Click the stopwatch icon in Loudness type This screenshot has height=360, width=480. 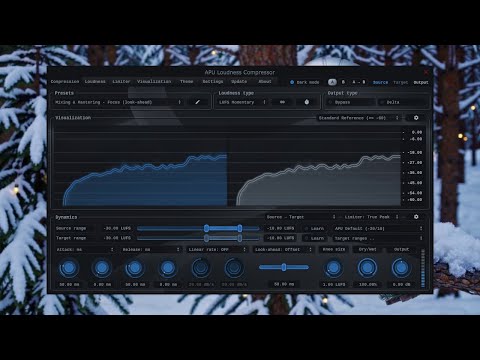(307, 102)
